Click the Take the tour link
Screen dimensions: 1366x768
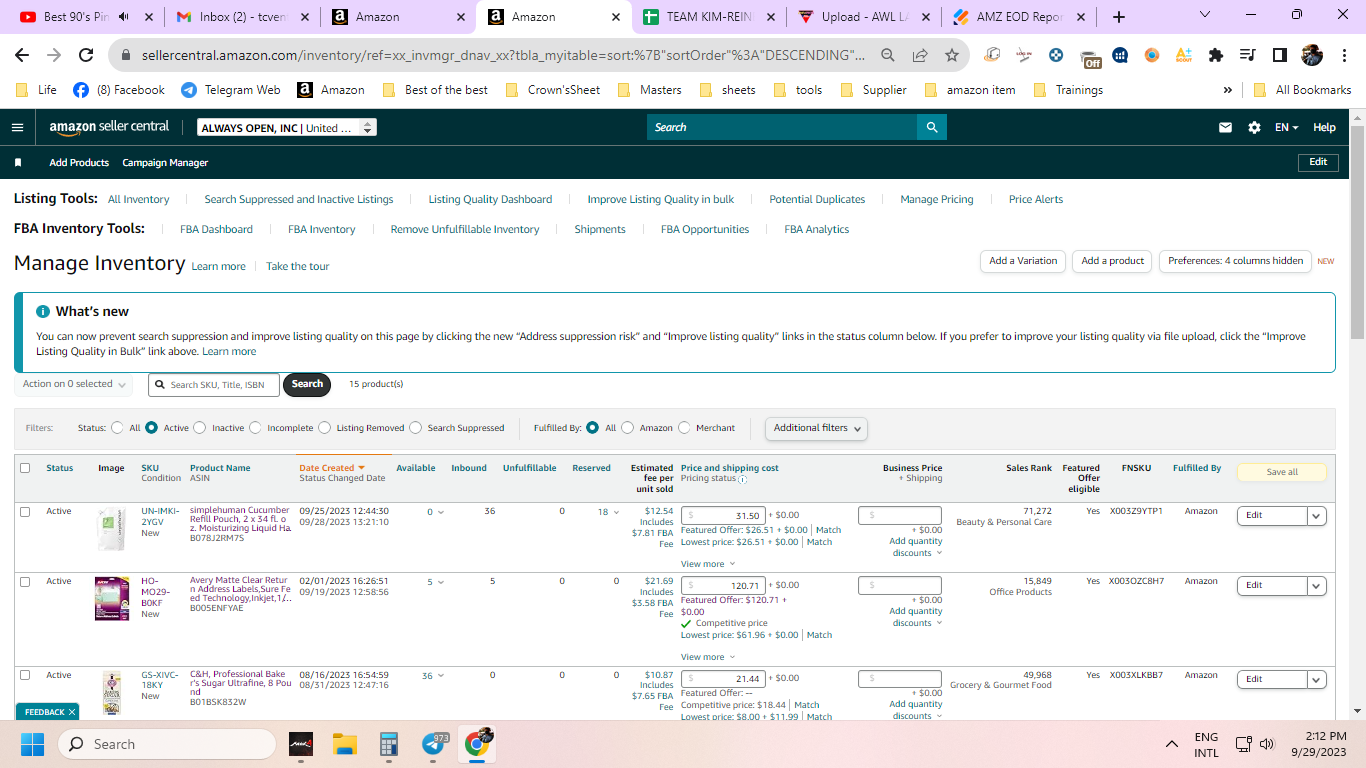coord(297,266)
